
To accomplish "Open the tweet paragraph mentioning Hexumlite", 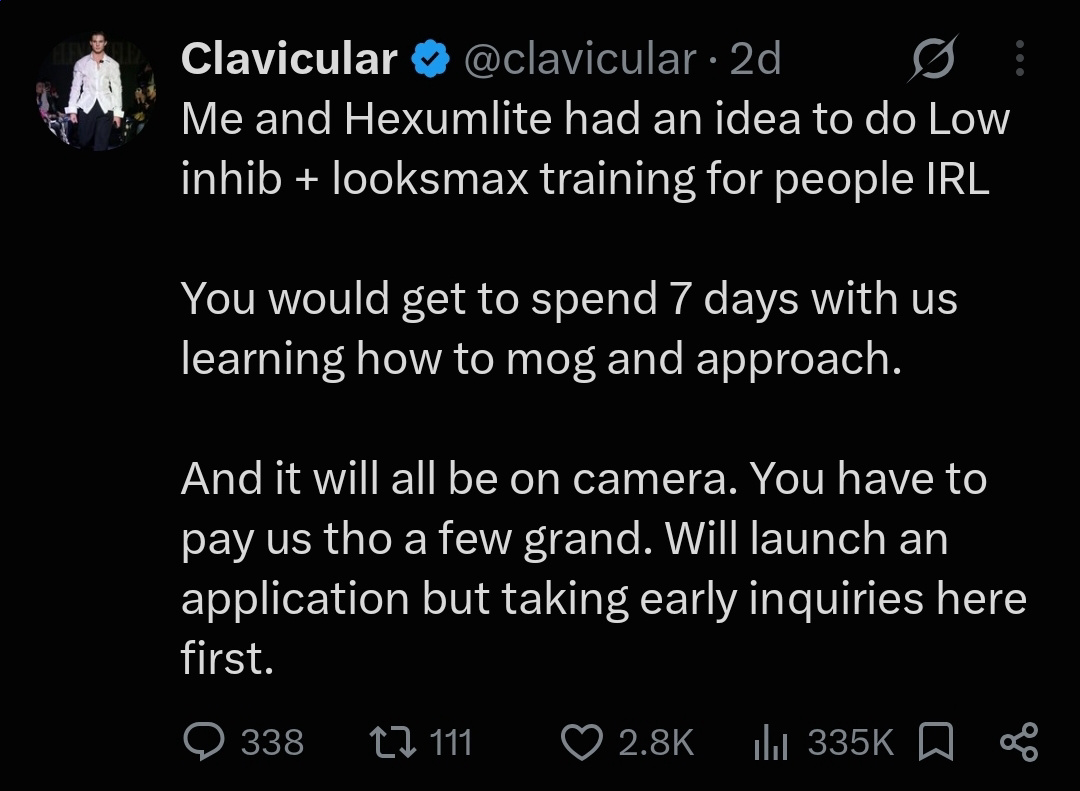I will tap(596, 149).
